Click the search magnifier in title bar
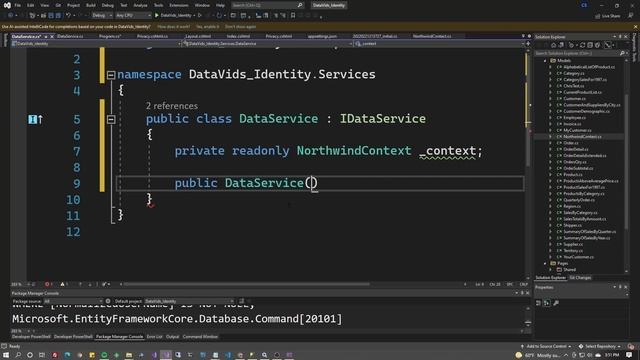This screenshot has height=360, width=640. [x=300, y=5]
